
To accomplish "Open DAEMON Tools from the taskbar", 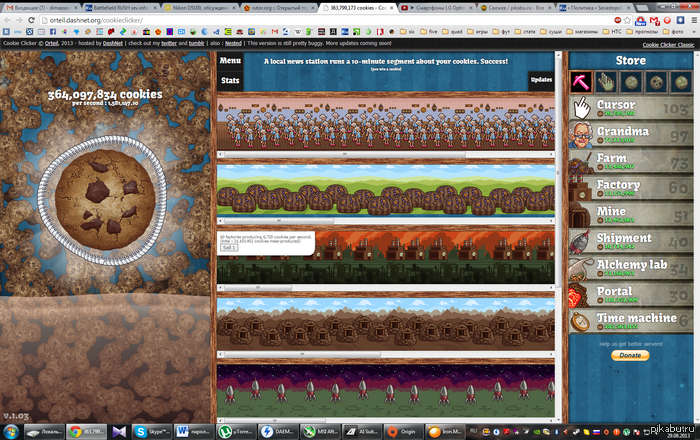I will pyautogui.click(x=277, y=432).
